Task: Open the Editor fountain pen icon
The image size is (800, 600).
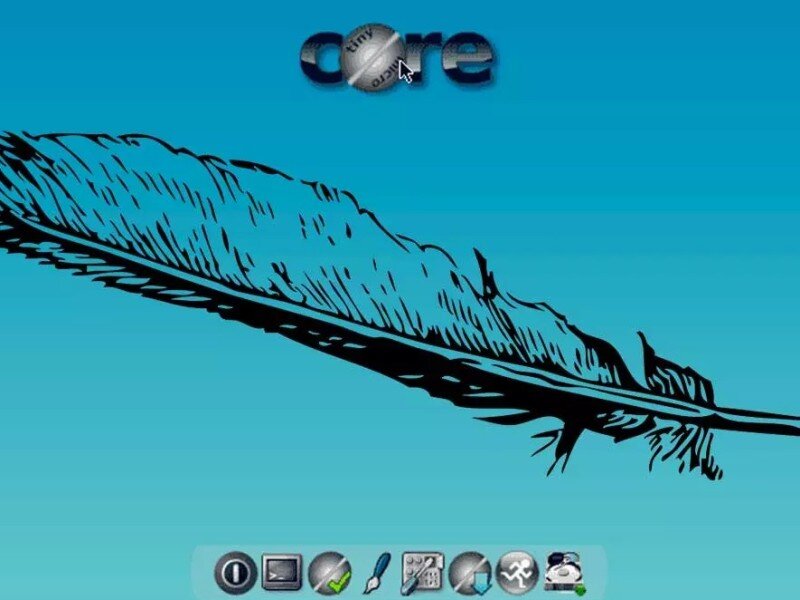Action: click(x=377, y=573)
